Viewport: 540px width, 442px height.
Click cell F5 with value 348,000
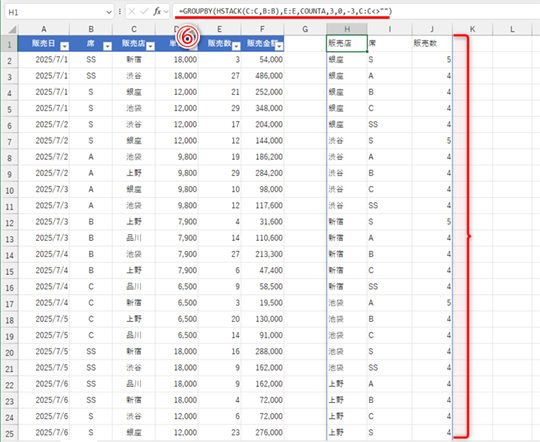click(x=262, y=108)
